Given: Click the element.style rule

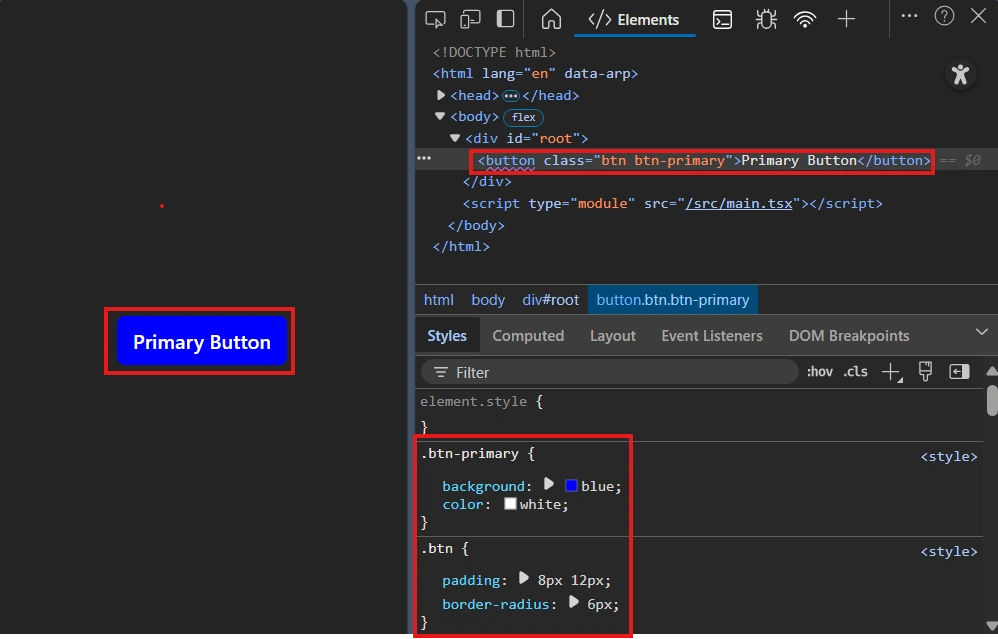Looking at the screenshot, I should [x=474, y=402].
